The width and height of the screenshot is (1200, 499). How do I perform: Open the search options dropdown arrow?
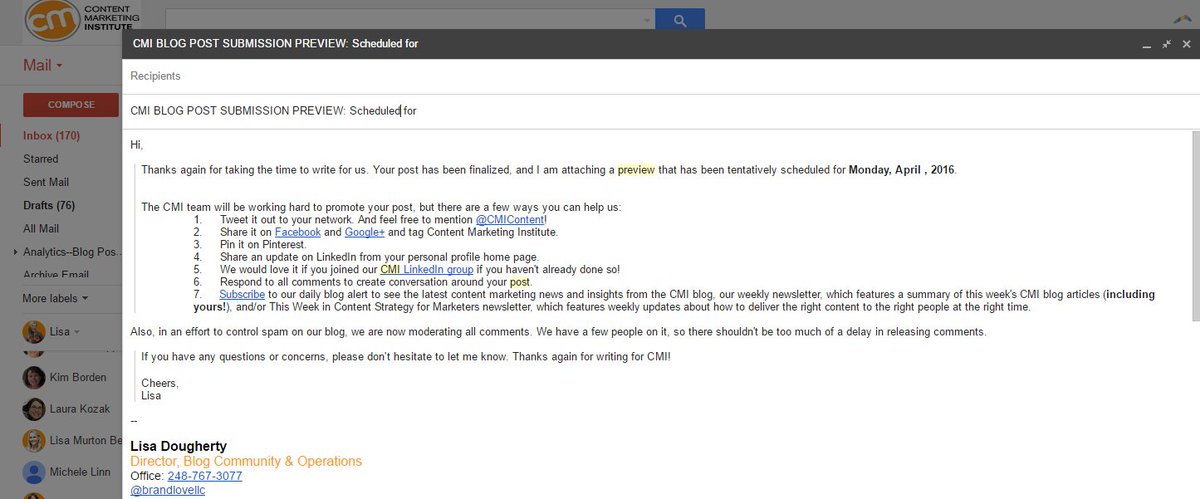coord(645,19)
